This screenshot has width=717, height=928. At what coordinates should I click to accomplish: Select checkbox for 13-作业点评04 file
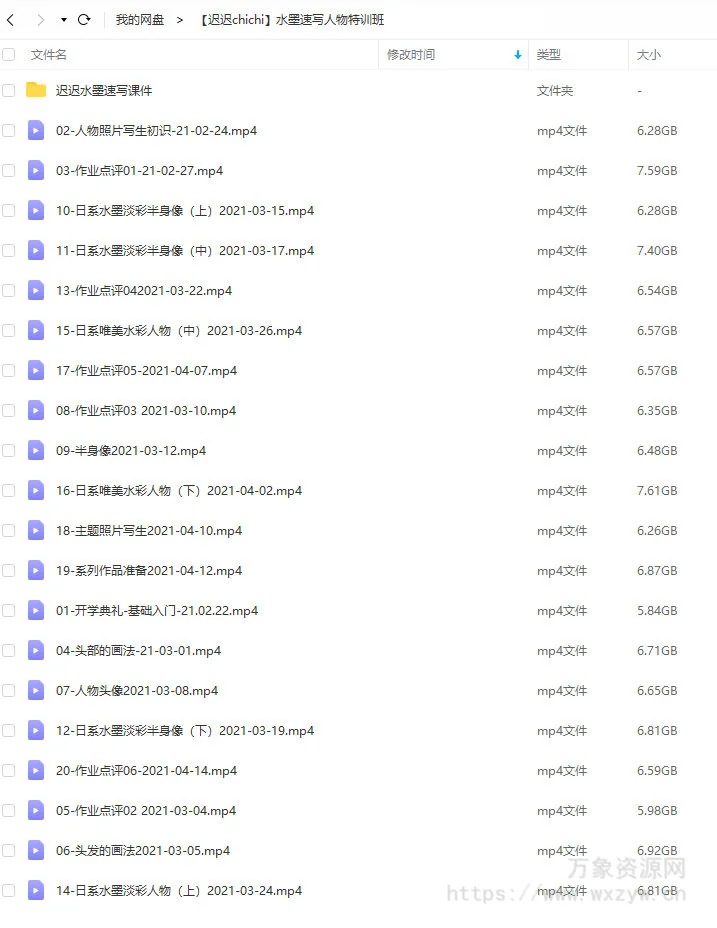click(x=8, y=291)
